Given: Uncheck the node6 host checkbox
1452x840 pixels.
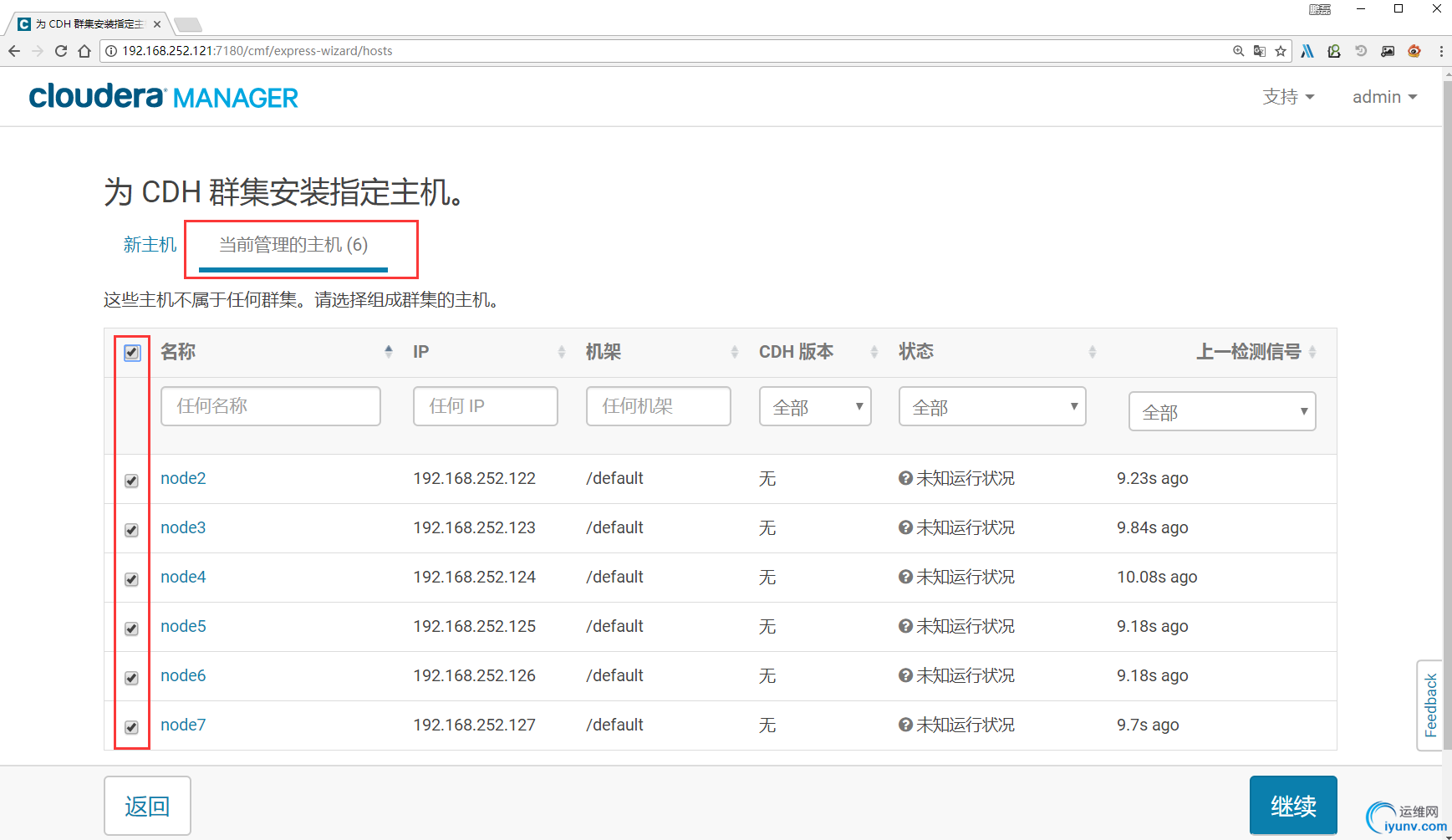Looking at the screenshot, I should pyautogui.click(x=131, y=678).
